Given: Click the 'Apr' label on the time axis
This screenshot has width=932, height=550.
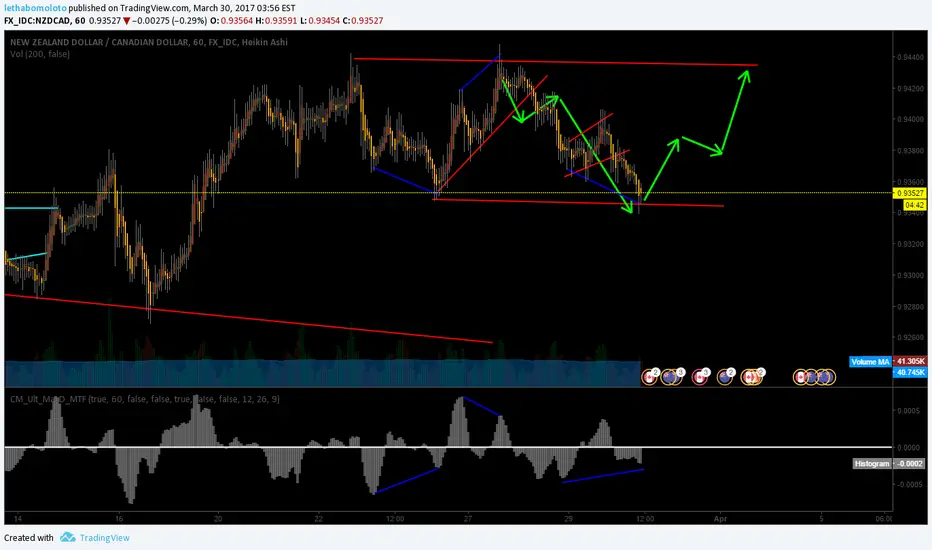Looking at the screenshot, I should 720,518.
